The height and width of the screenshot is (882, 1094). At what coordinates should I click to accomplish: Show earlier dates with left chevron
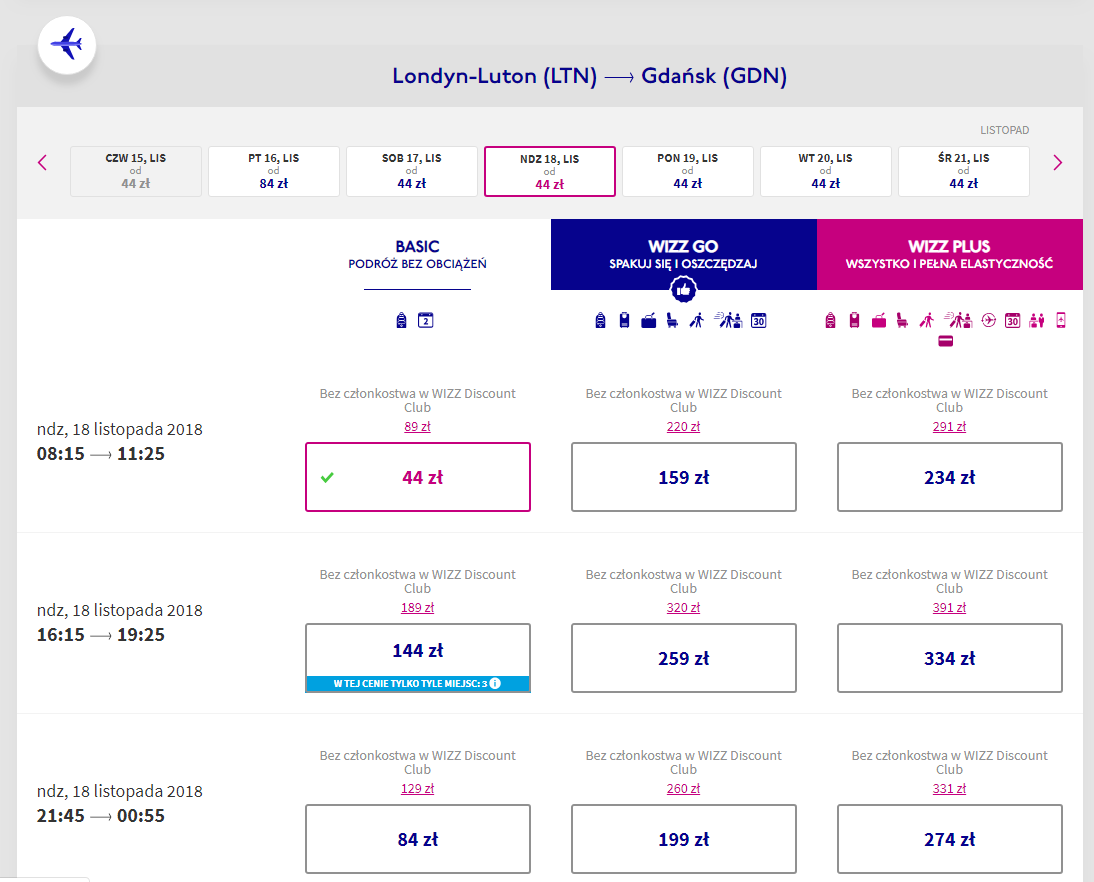coord(43,163)
